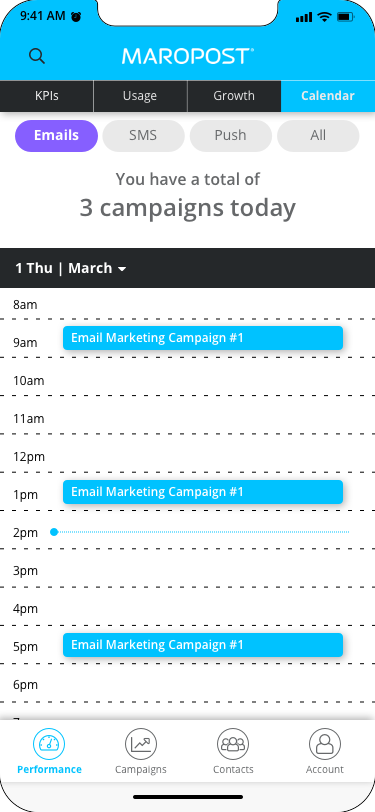This screenshot has height=812, width=375.
Task: Open the Account profile icon
Action: coord(325,744)
